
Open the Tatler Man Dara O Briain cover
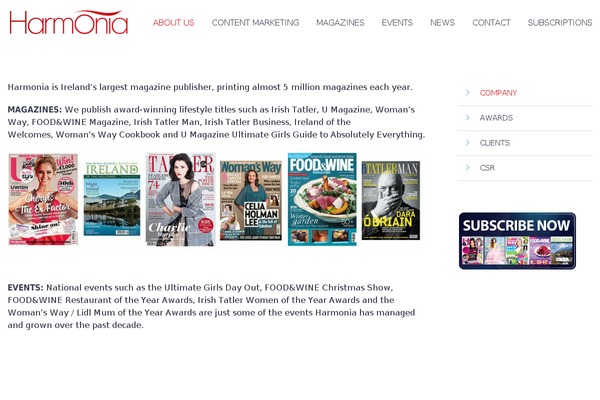click(391, 200)
